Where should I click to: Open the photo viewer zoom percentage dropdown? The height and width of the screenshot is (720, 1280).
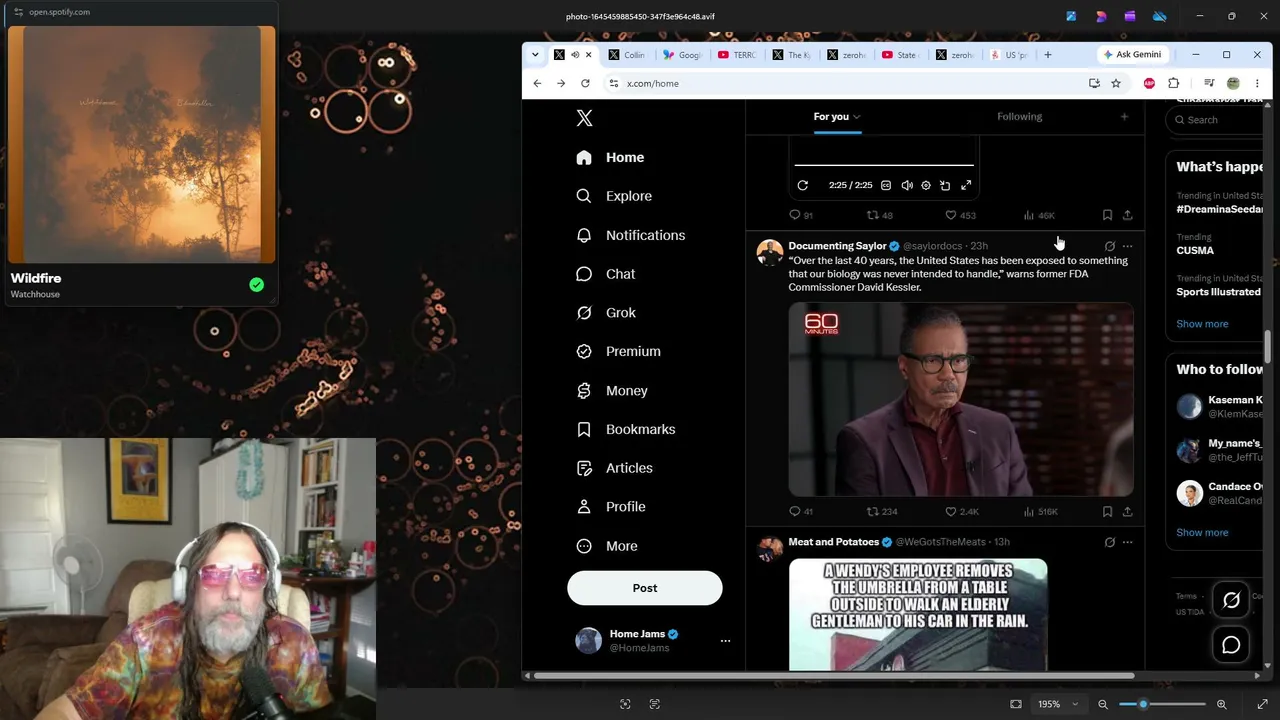click(x=1058, y=704)
